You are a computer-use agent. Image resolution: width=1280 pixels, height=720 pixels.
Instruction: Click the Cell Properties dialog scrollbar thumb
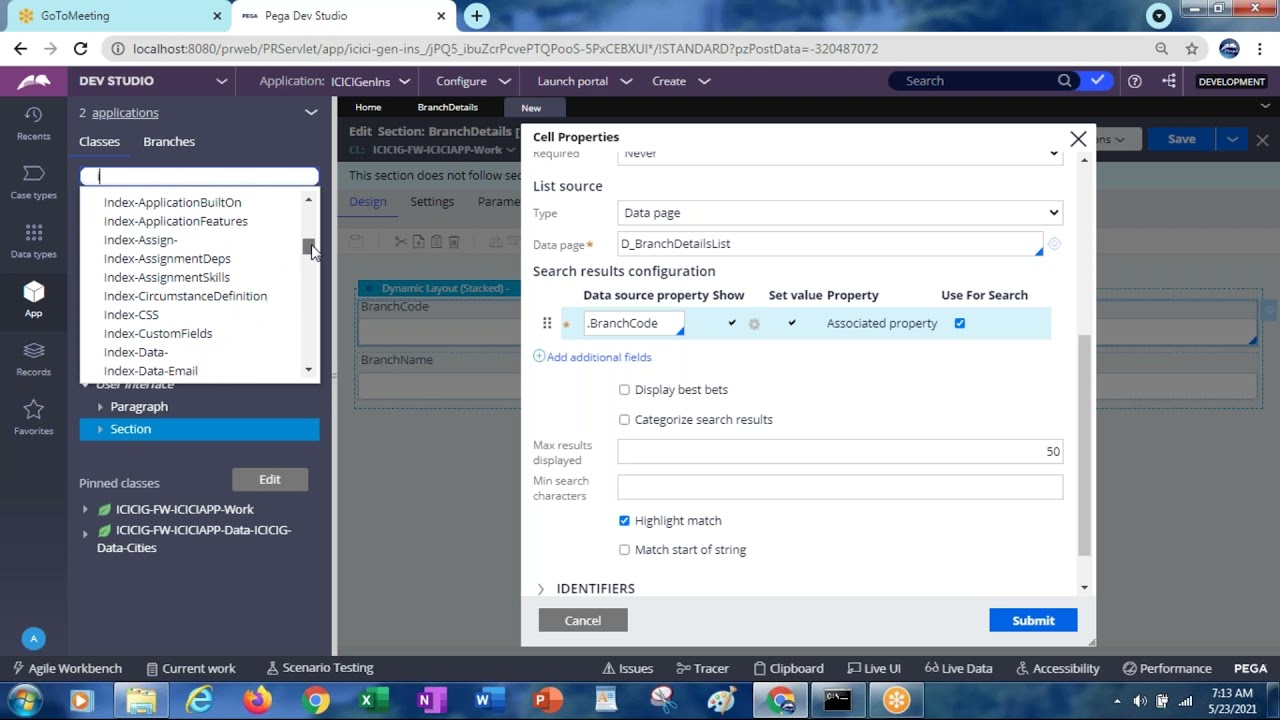(1085, 445)
